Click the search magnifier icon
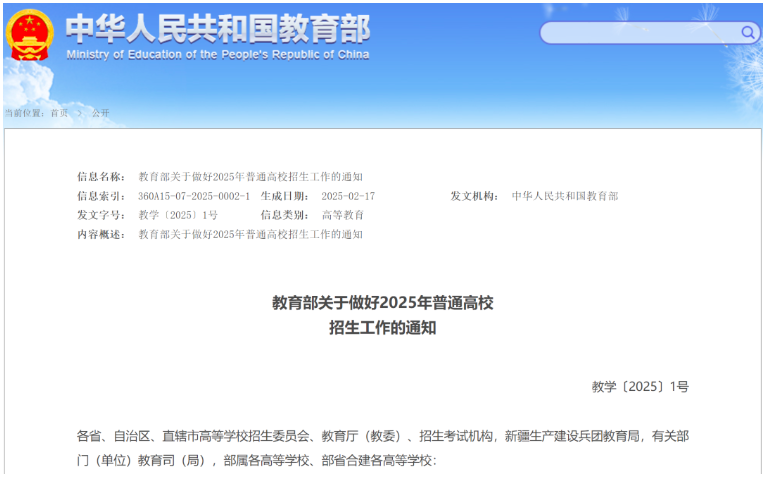The height and width of the screenshot is (490, 767). tap(747, 32)
